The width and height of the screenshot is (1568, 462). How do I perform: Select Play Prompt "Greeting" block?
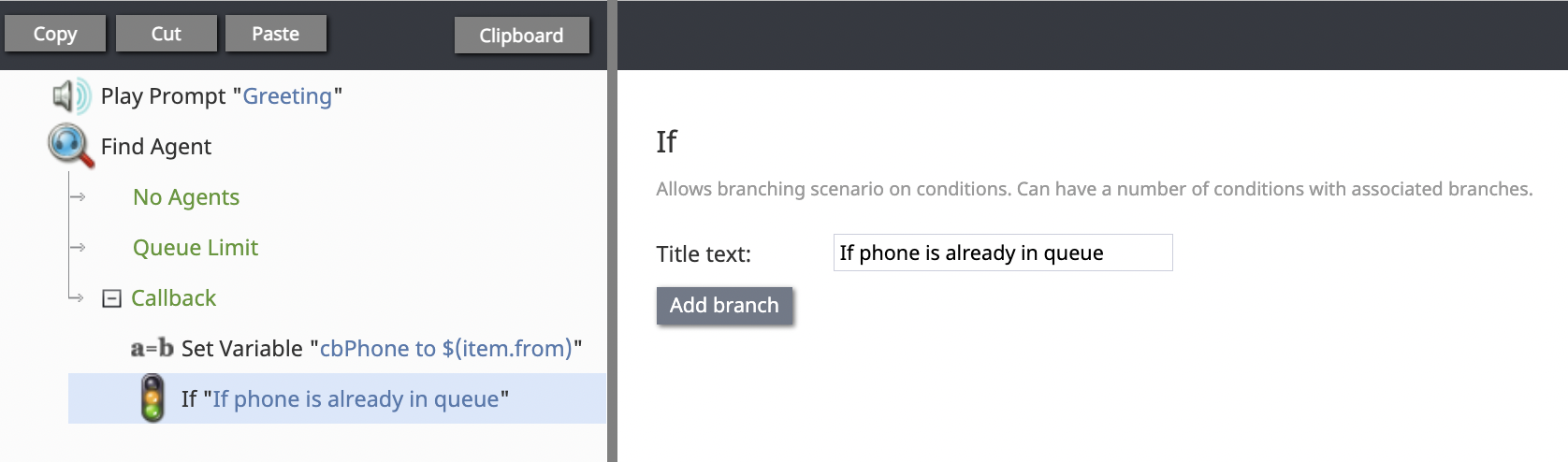(222, 96)
